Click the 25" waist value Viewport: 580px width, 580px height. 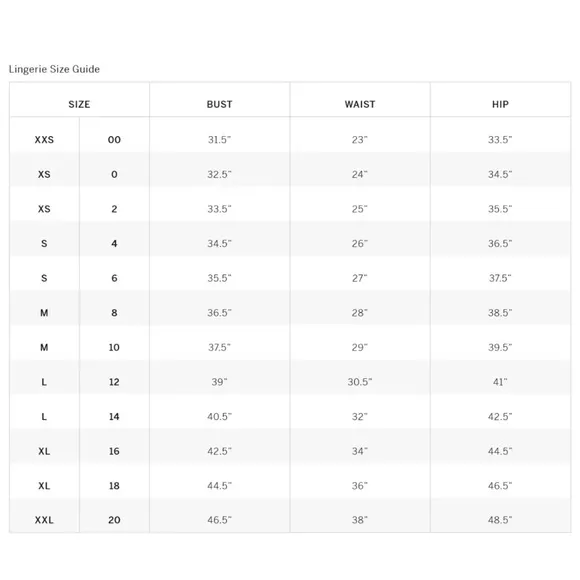click(x=360, y=209)
